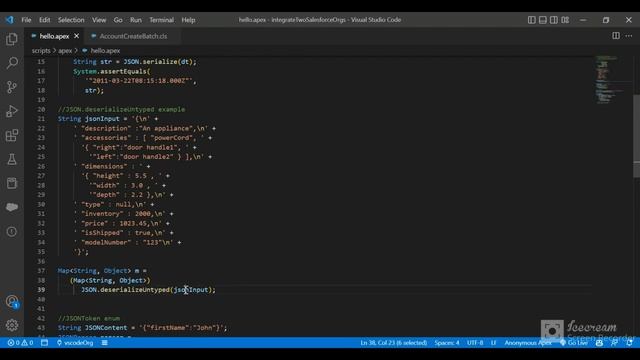Open errors and warnings status indicator
The image size is (640, 360).
coord(20,343)
